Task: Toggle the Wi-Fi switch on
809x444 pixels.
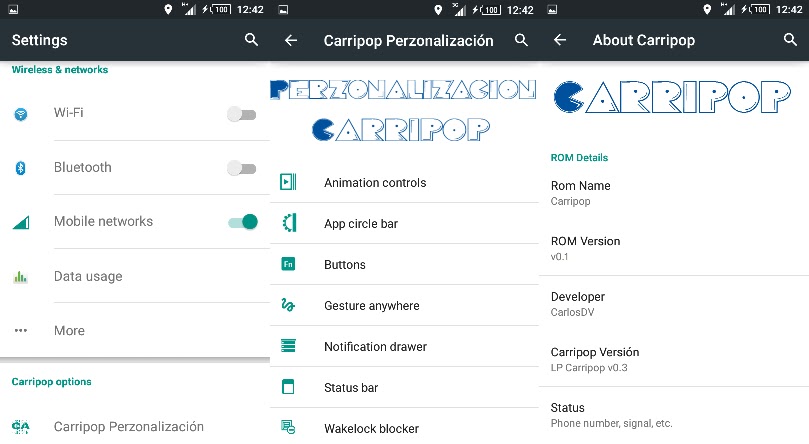Action: (242, 114)
